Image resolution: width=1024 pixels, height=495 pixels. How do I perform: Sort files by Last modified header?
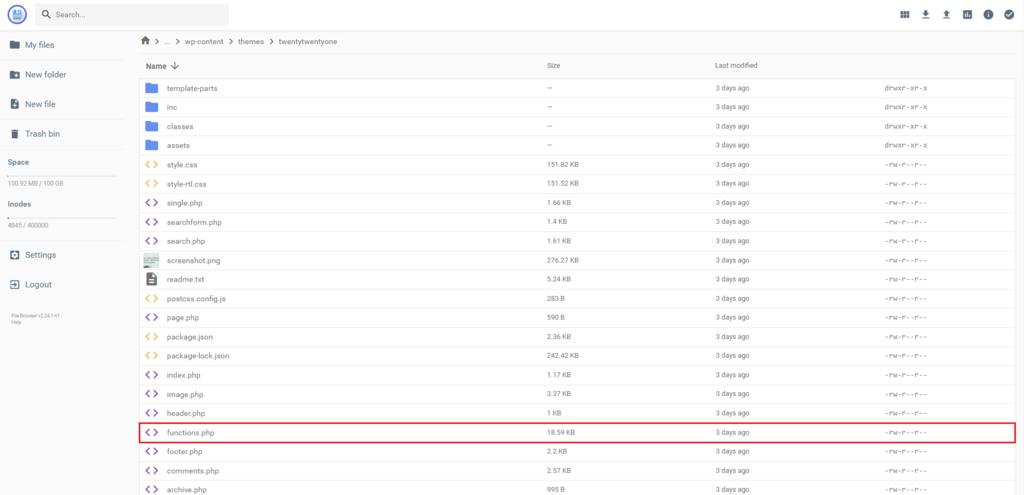(x=736, y=66)
